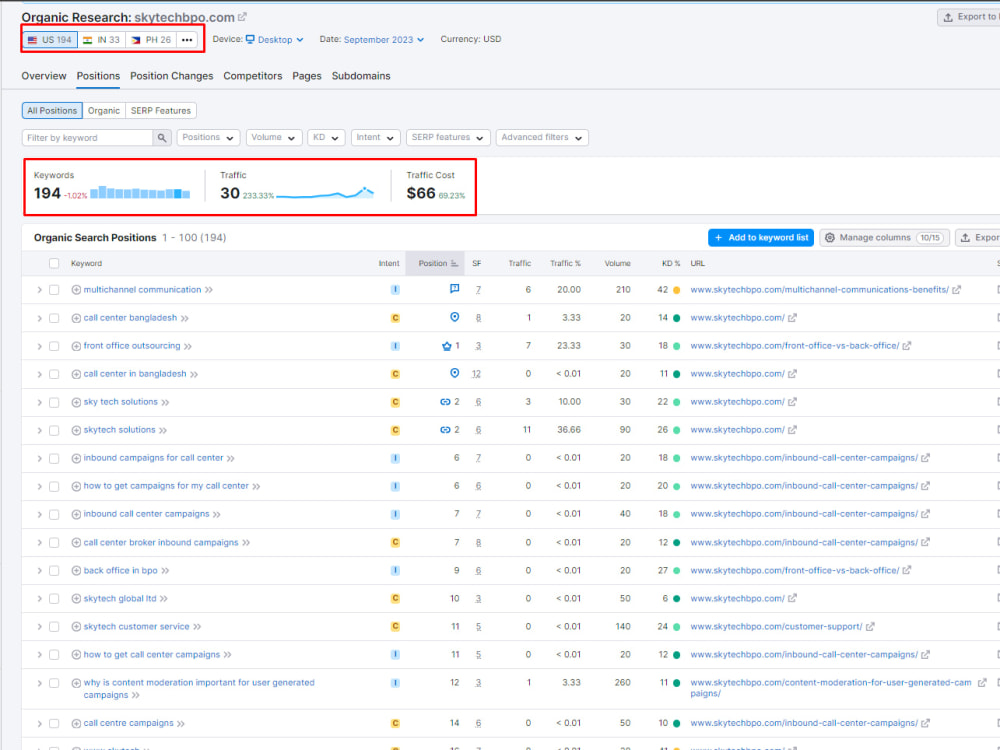This screenshot has height=750, width=1000.
Task: Open the Volume filter dropdown
Action: pyautogui.click(x=273, y=138)
